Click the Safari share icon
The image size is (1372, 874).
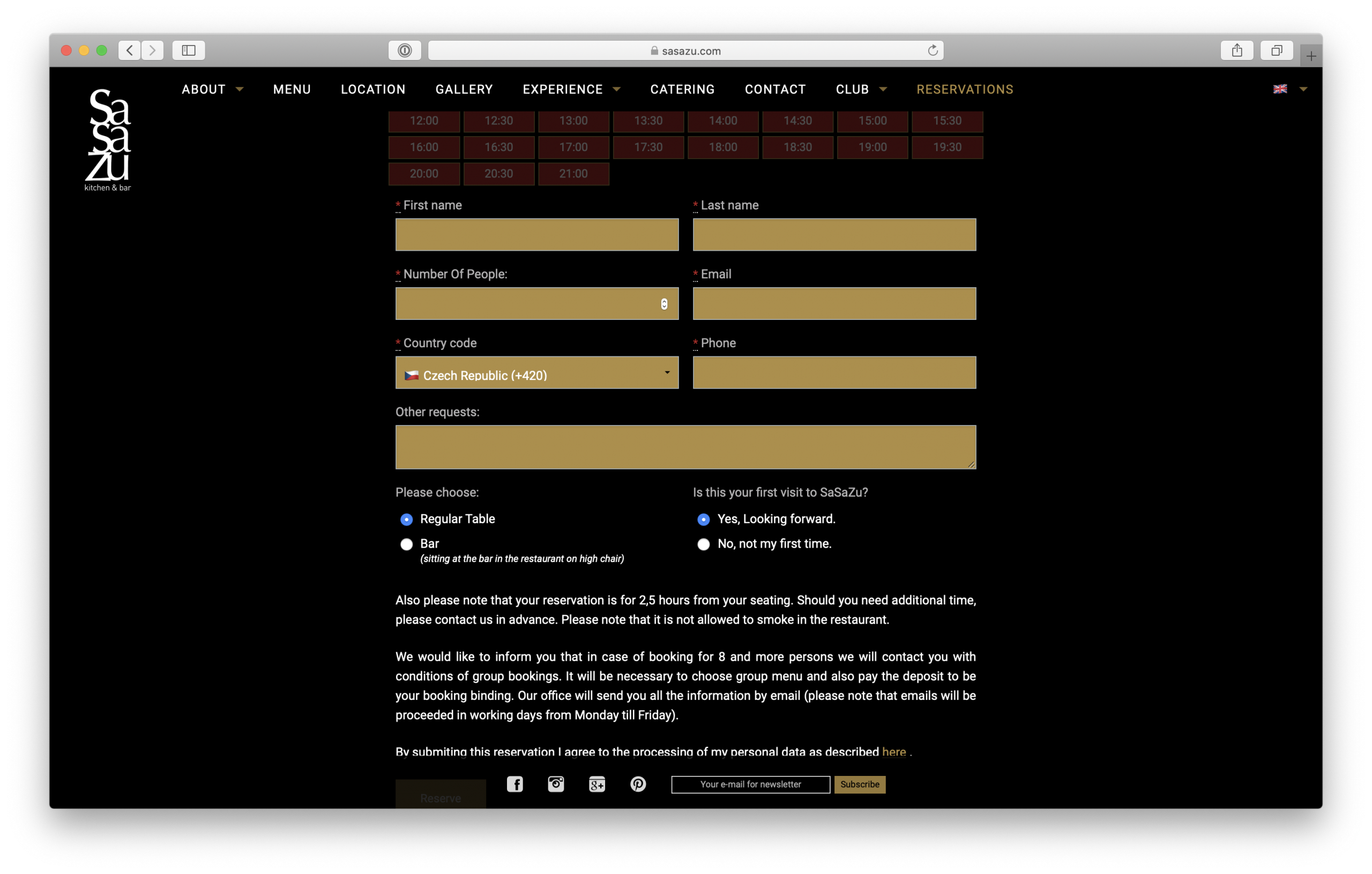pos(1236,50)
